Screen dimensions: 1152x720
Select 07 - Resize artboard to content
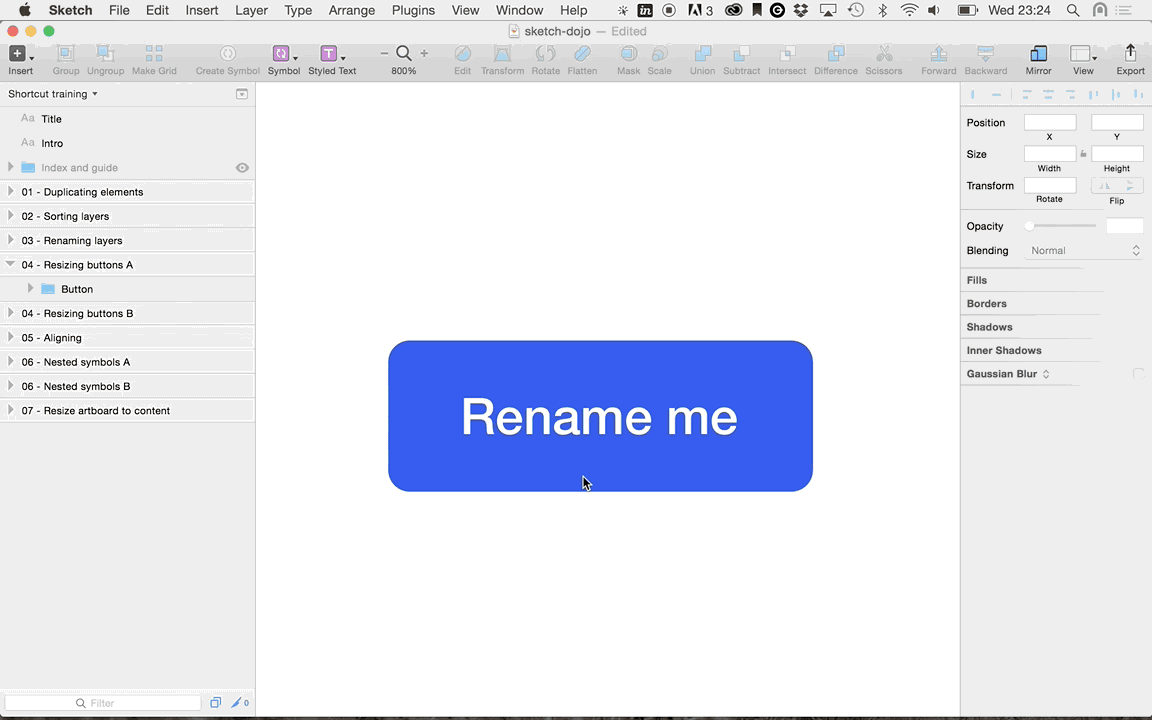pos(128,410)
